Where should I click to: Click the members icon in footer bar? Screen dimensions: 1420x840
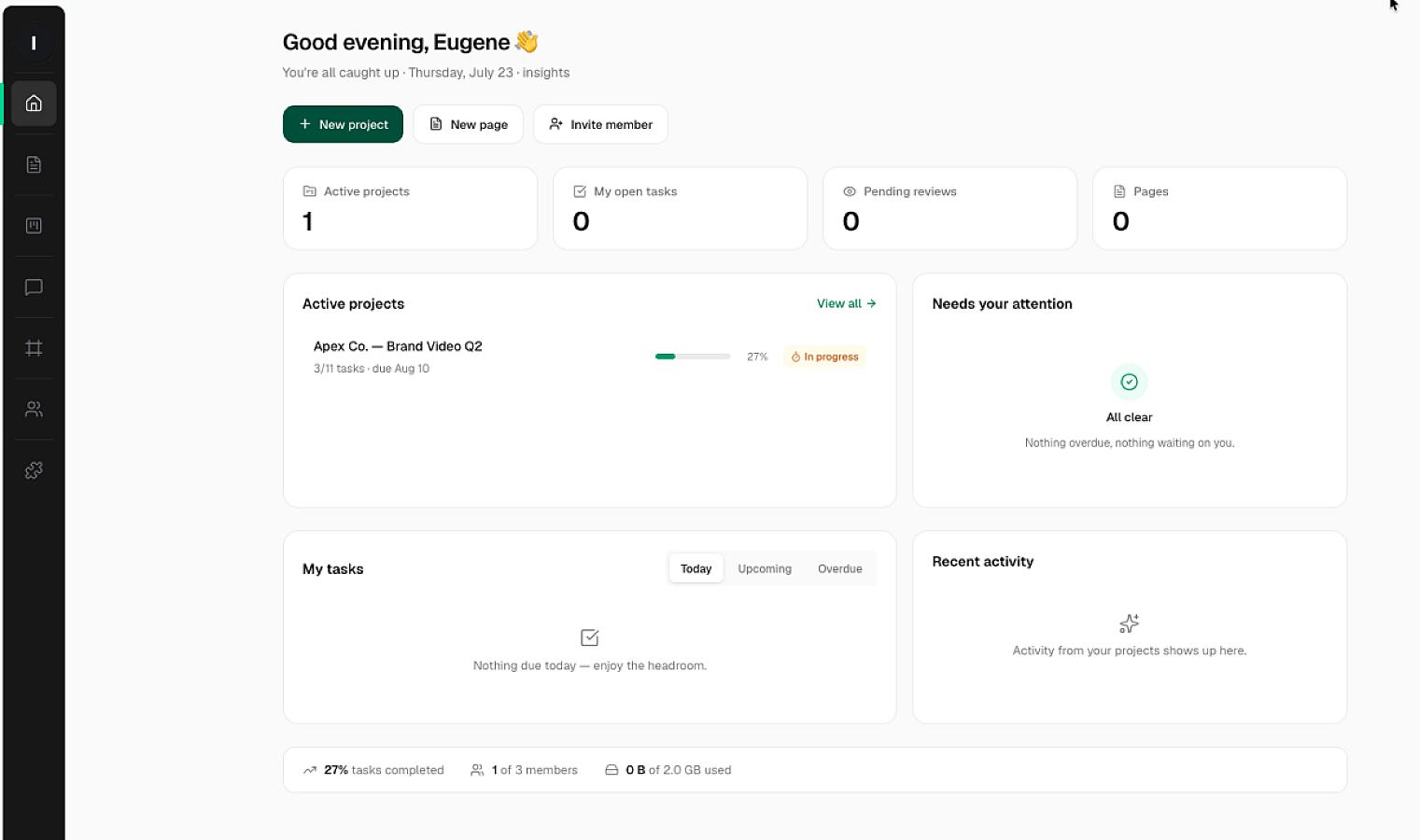pos(477,770)
